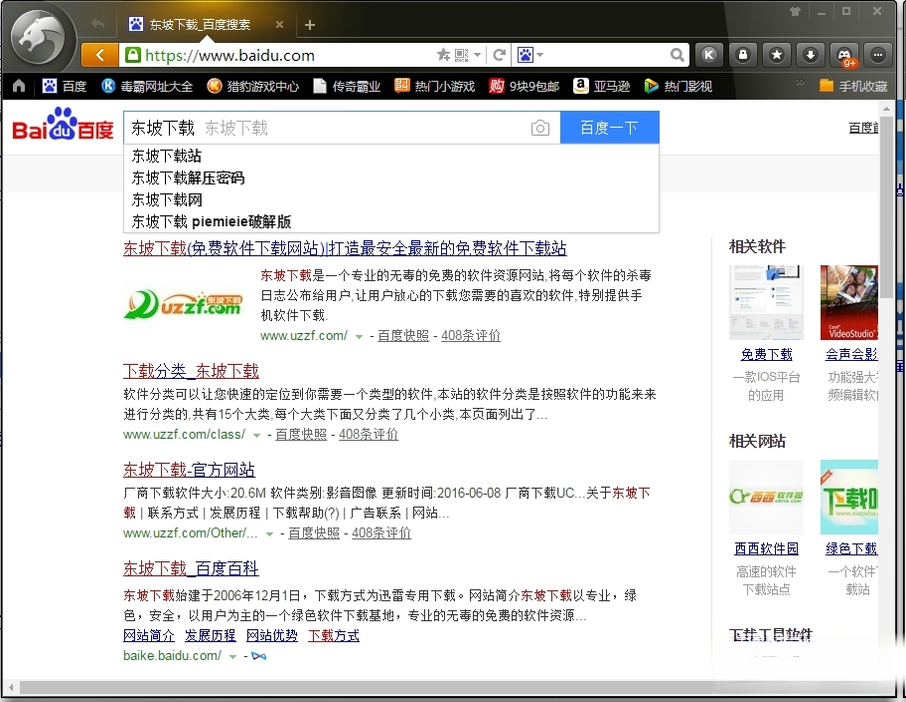This screenshot has height=702, width=906.
Task: Expand arrow next to www.uzzf.com/
Action: (x=359, y=336)
